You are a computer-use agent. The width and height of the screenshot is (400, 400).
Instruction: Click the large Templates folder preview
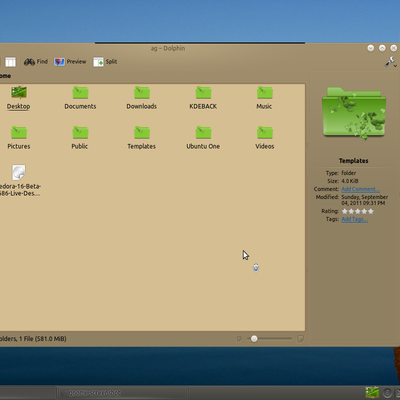(354, 113)
